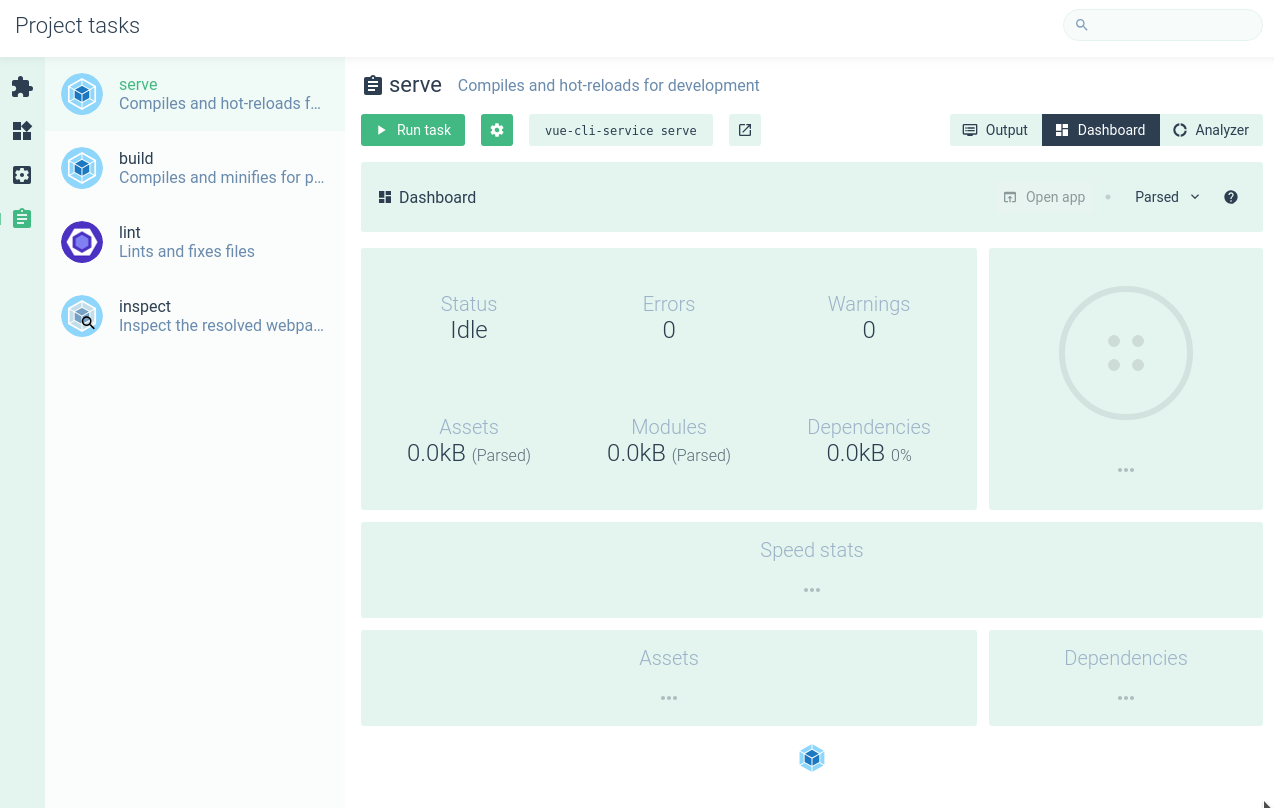This screenshot has width=1274, height=808.
Task: Click the Modules 0.0kB (Parsed) value
Action: [669, 454]
